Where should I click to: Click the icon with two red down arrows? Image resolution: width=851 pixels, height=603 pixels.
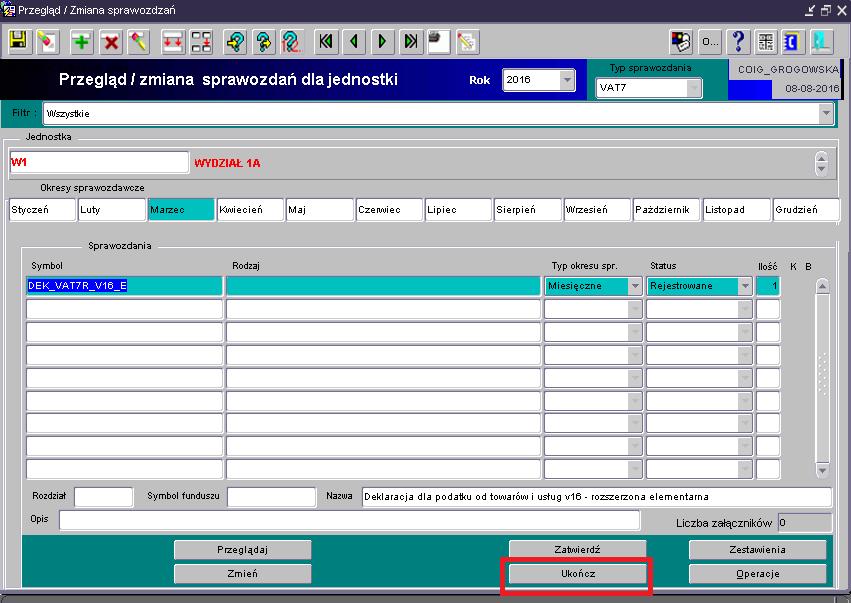click(173, 41)
